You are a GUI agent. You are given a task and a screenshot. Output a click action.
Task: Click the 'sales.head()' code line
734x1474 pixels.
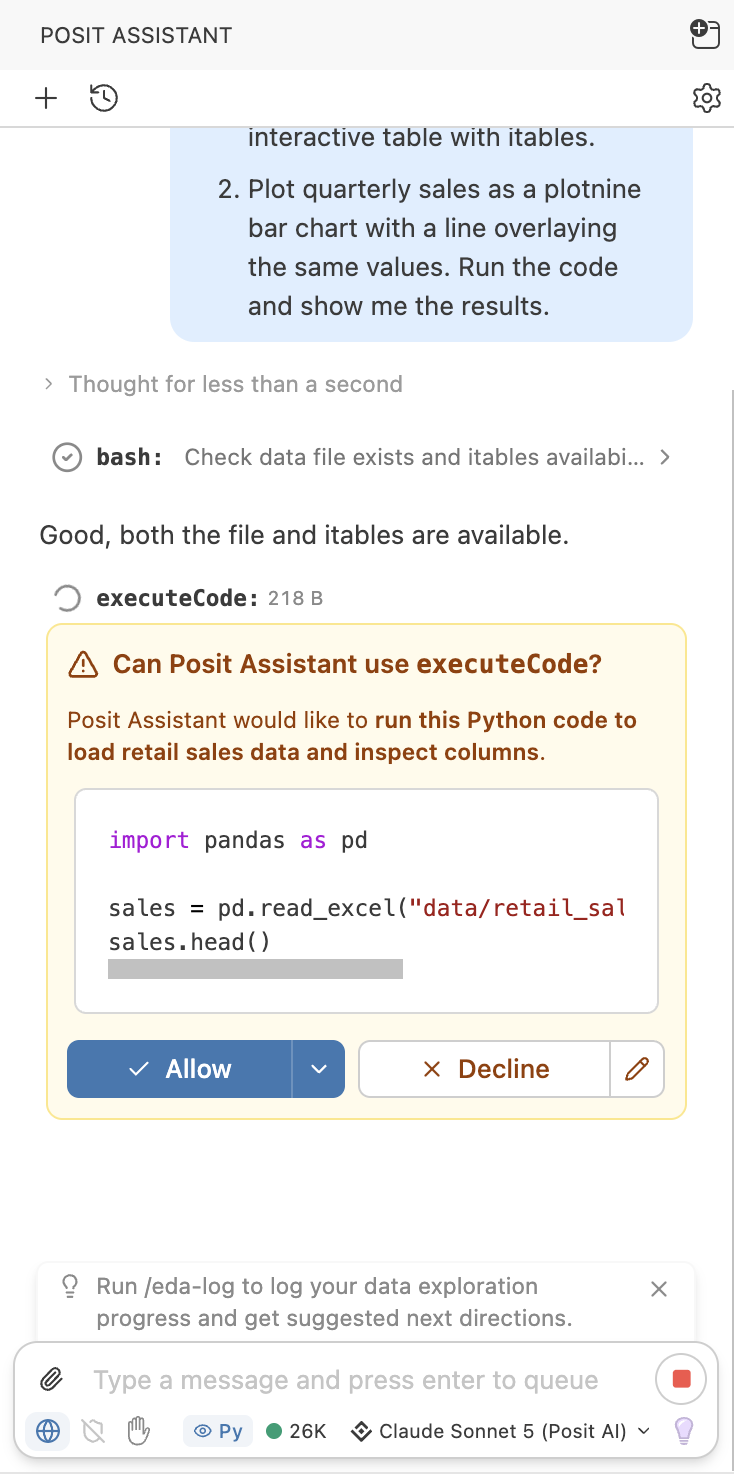[x=189, y=942]
